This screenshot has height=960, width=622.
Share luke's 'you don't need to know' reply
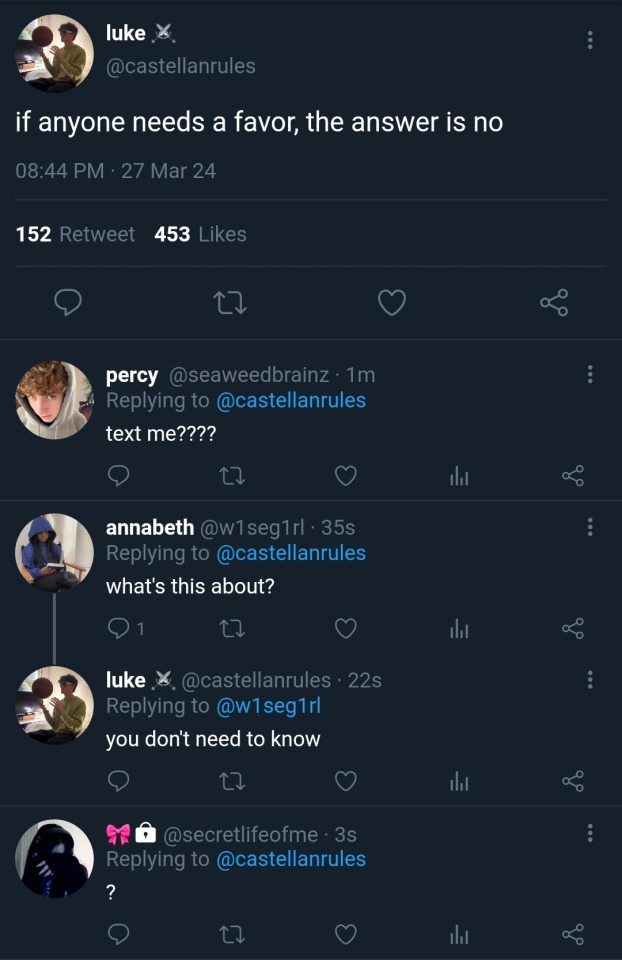click(x=572, y=781)
